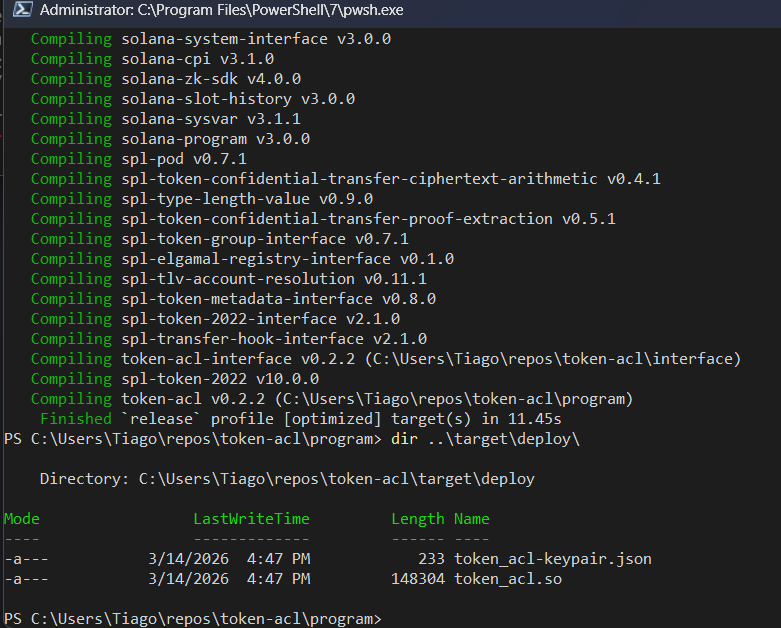The width and height of the screenshot is (781, 628).
Task: Click the length value '148304'
Action: [x=418, y=579]
